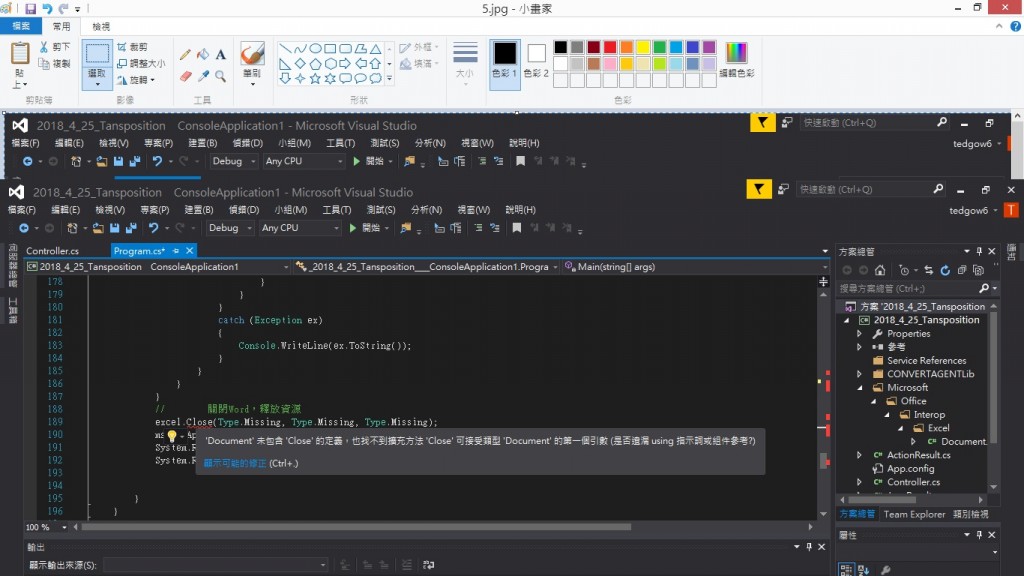1024x576 pixels.
Task: Choose the black palette swatch
Action: click(560, 47)
